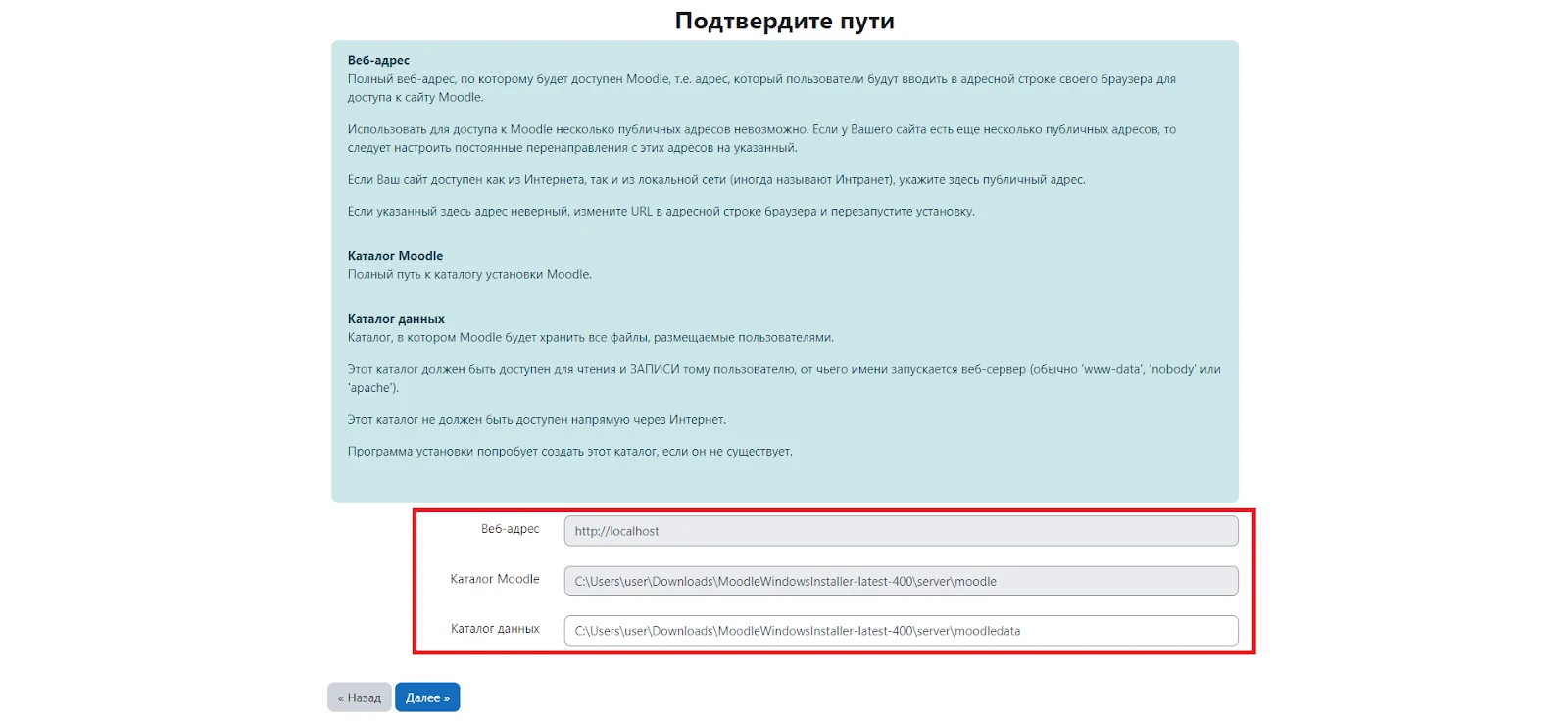
Task: Click the bold Каталог Moodle help heading
Action: point(395,256)
